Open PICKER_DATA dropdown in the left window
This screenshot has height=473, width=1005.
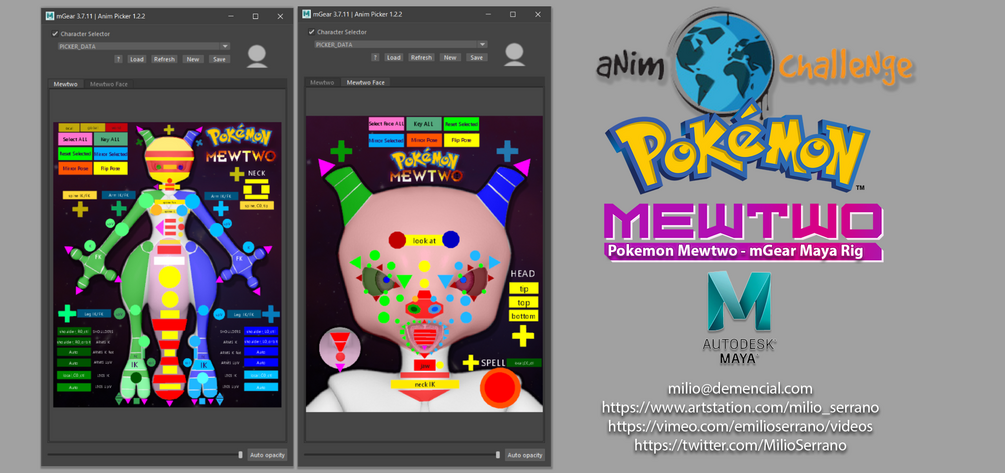coord(144,46)
